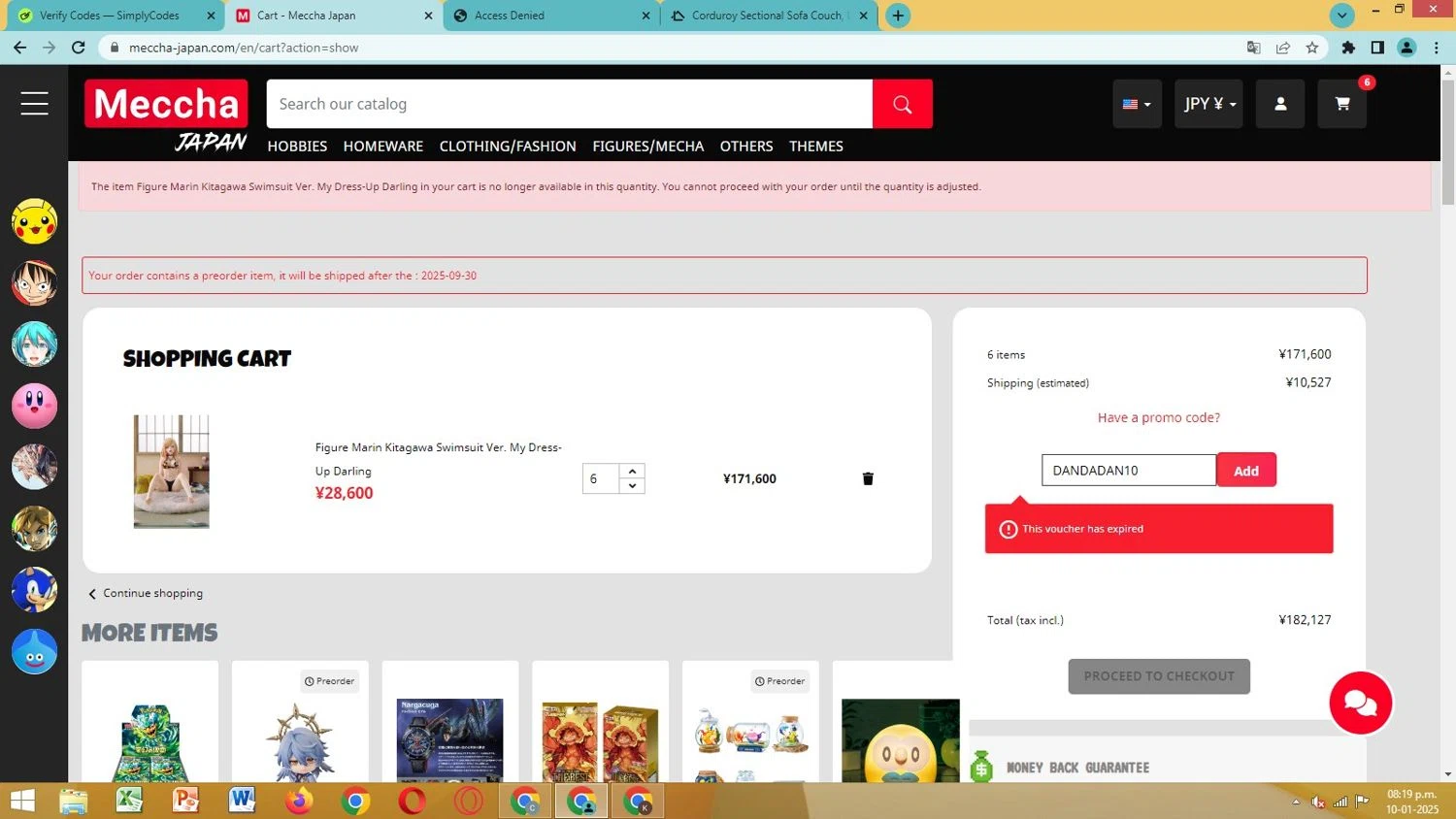Click the Have a promo code? link
The height and width of the screenshot is (819, 1456).
point(1159,417)
